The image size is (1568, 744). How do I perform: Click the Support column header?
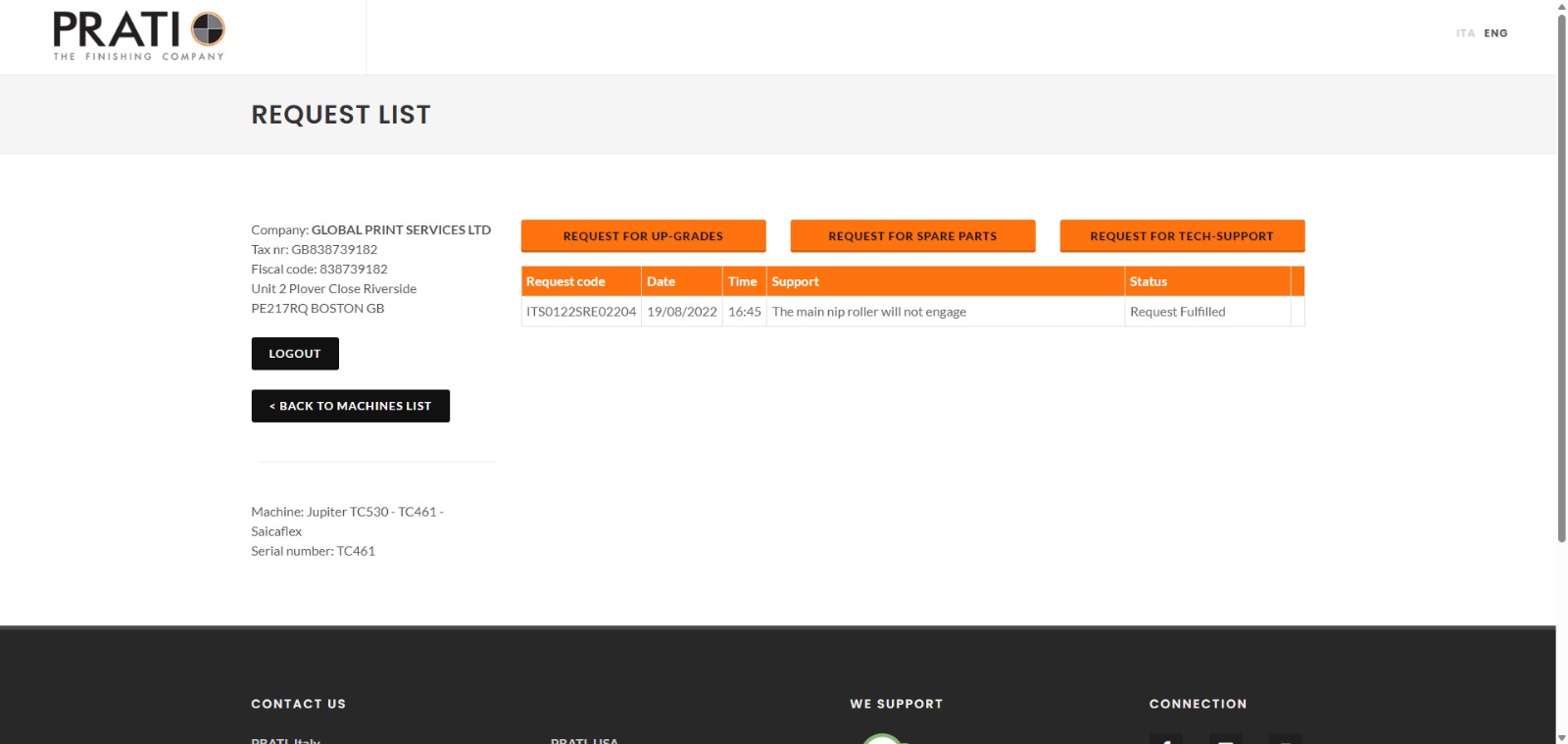(795, 281)
